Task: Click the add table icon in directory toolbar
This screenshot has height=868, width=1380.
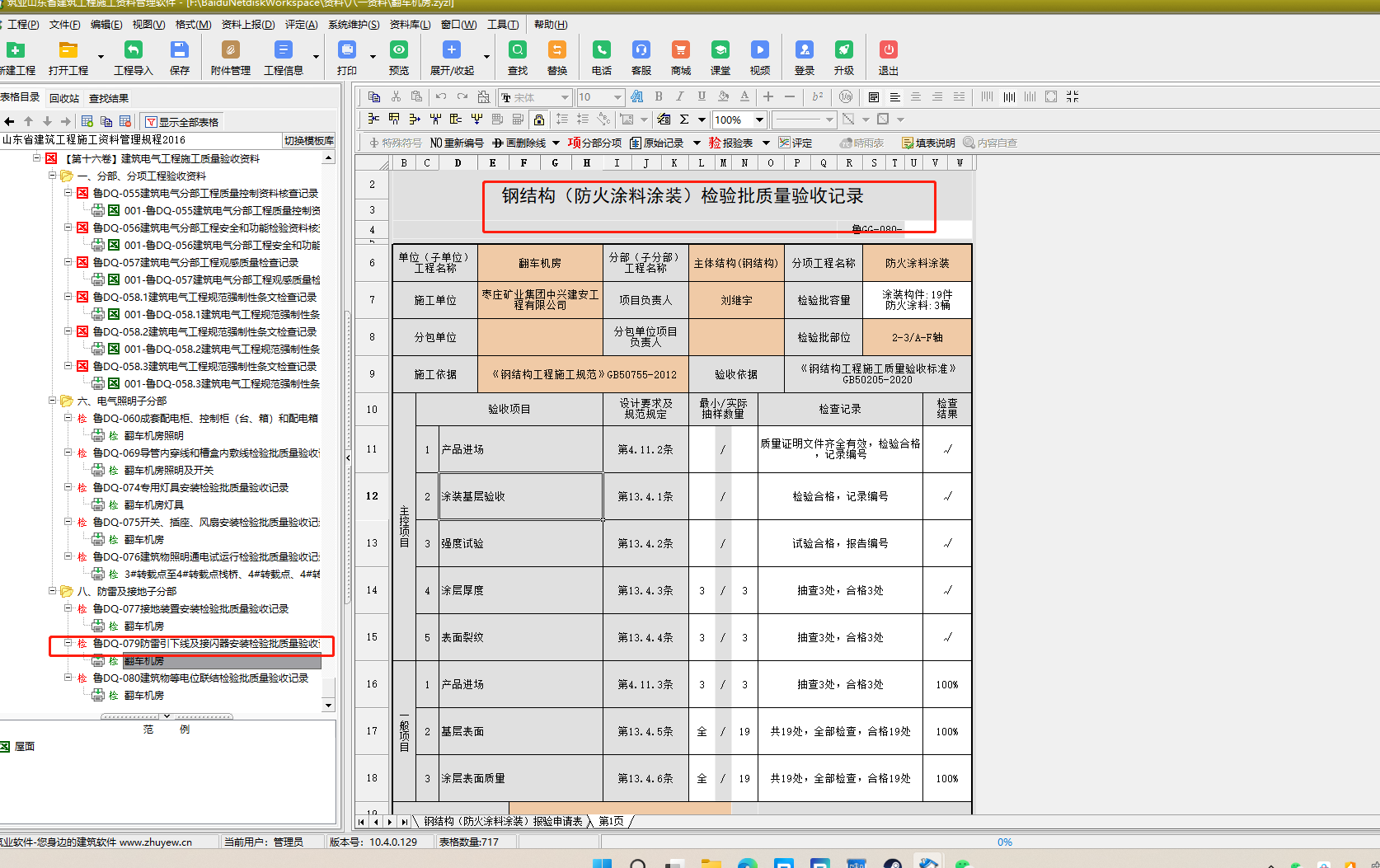Action: (87, 121)
